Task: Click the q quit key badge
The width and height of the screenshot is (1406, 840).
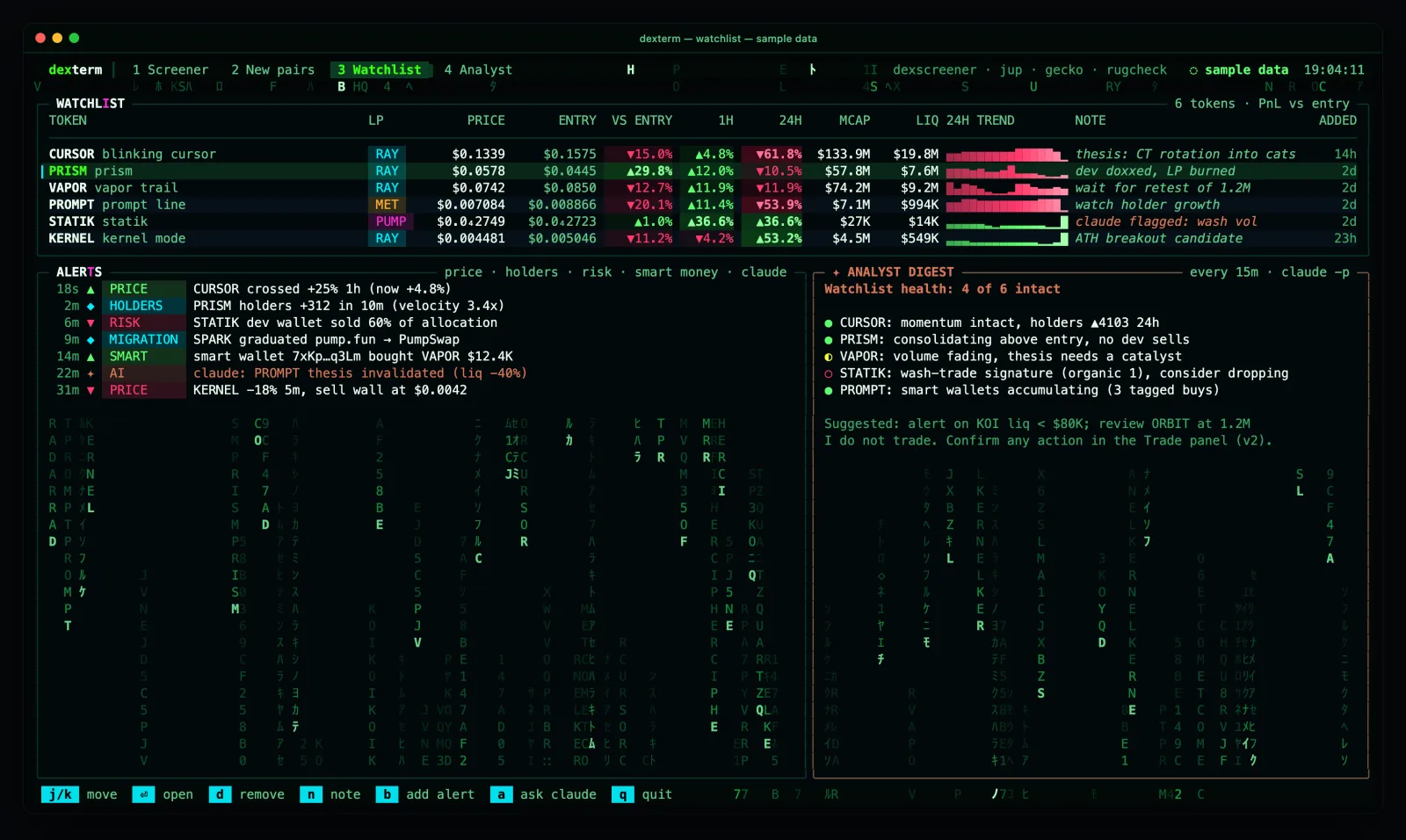Action: pos(623,794)
